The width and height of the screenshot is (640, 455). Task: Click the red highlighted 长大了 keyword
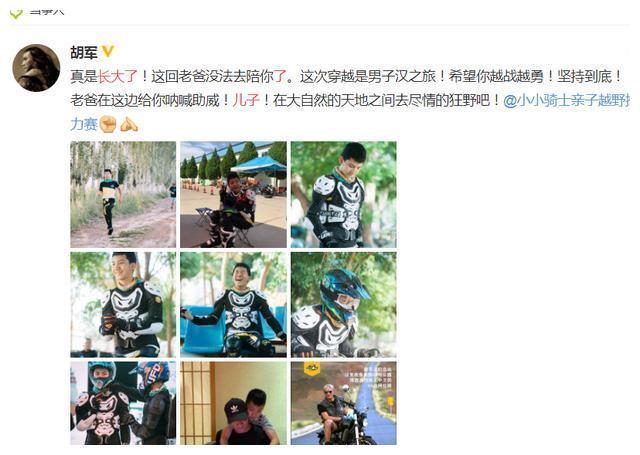[118, 76]
